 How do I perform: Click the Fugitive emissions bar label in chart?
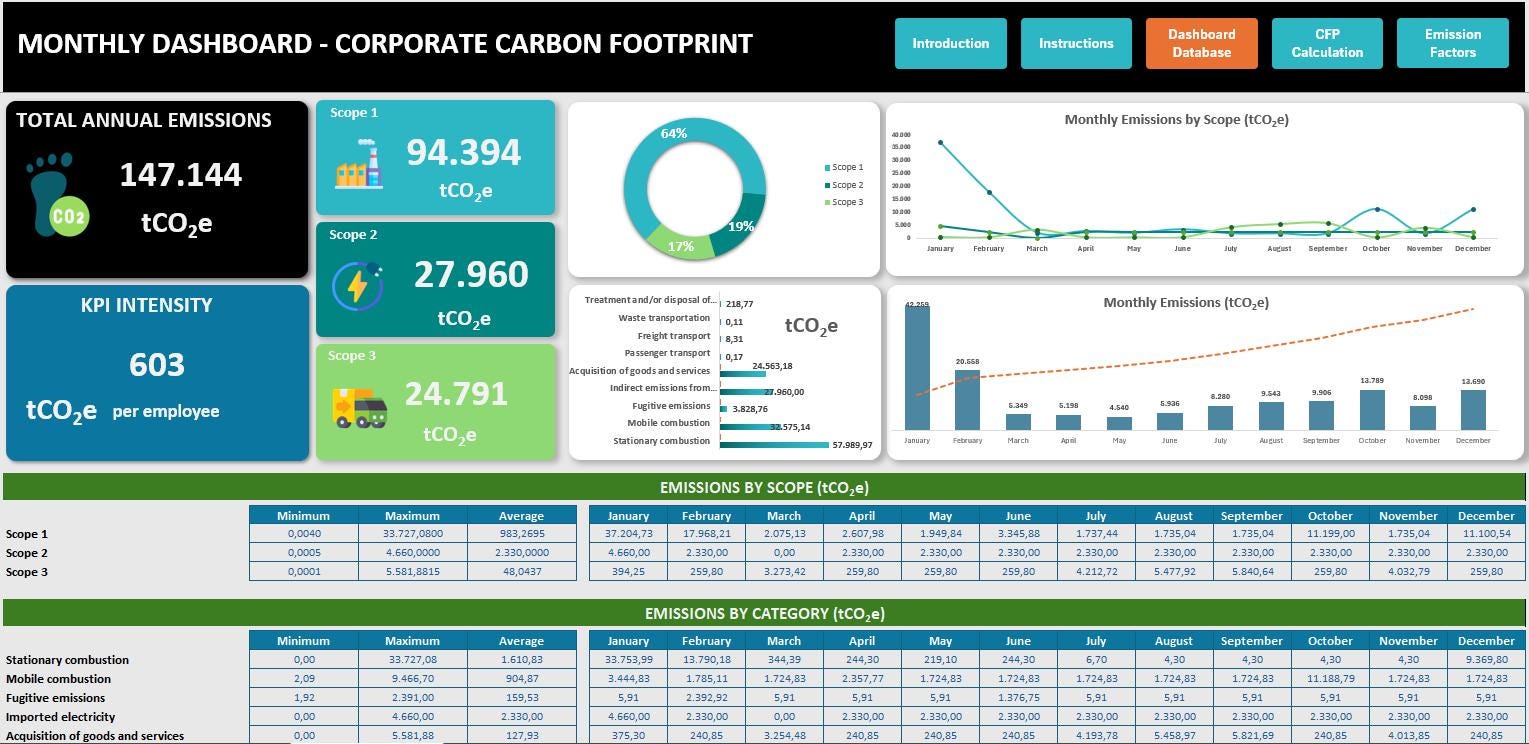coord(671,406)
